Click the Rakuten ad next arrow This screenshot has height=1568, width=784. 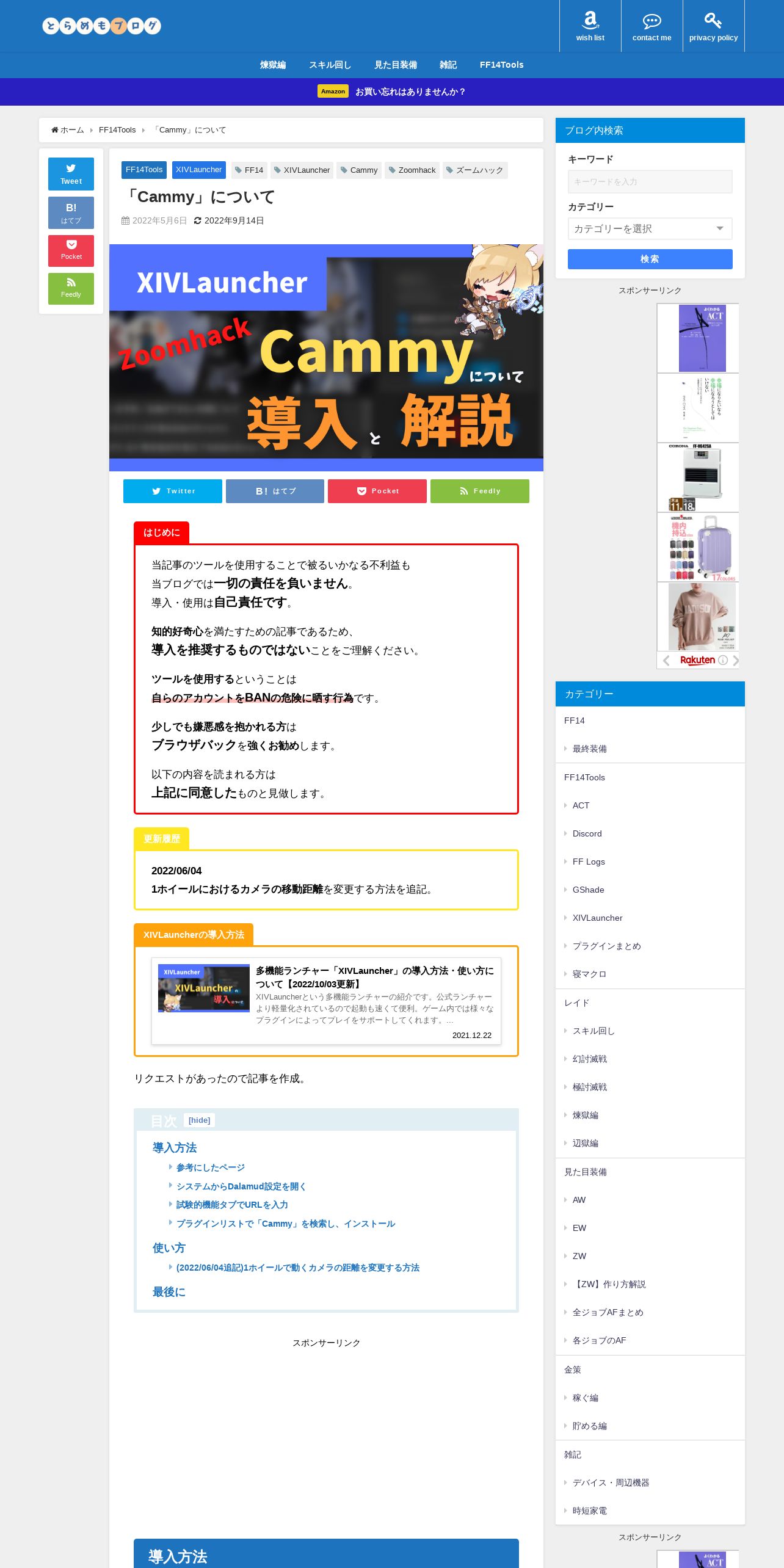(735, 661)
